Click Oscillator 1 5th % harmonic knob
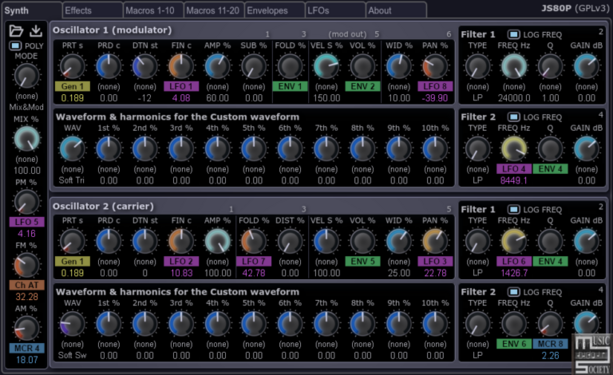613x375 pixels. pos(253,149)
